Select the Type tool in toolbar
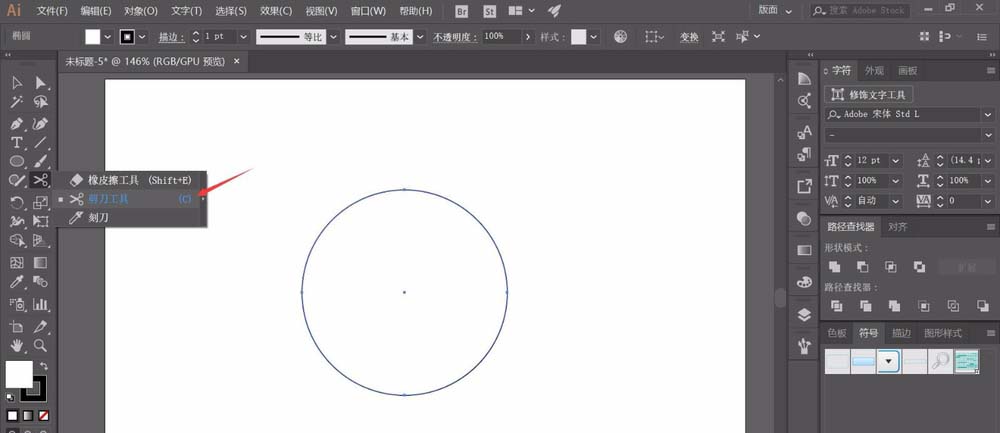Image resolution: width=1000 pixels, height=433 pixels. (x=17, y=143)
